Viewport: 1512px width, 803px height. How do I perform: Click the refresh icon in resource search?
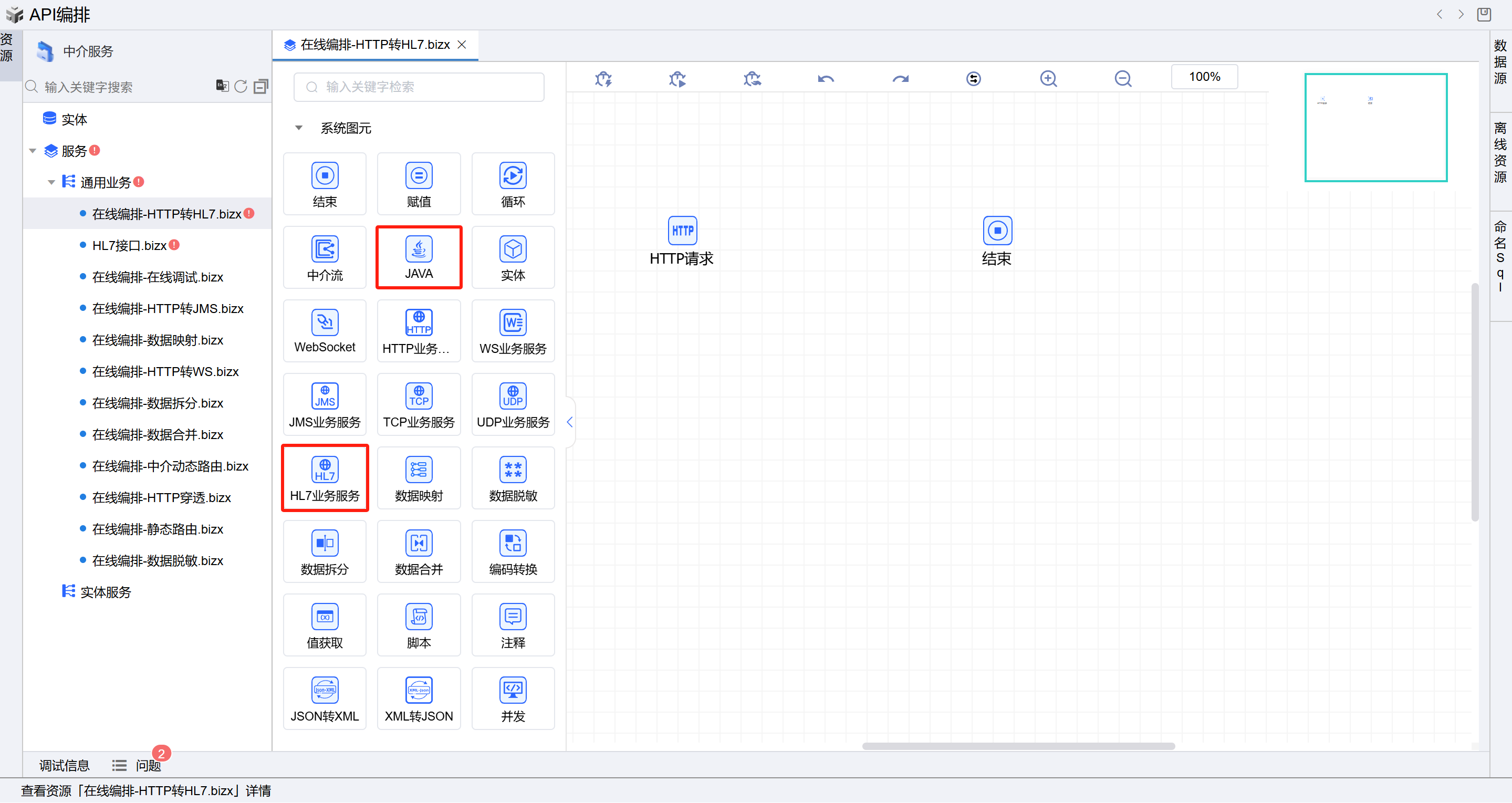click(241, 87)
